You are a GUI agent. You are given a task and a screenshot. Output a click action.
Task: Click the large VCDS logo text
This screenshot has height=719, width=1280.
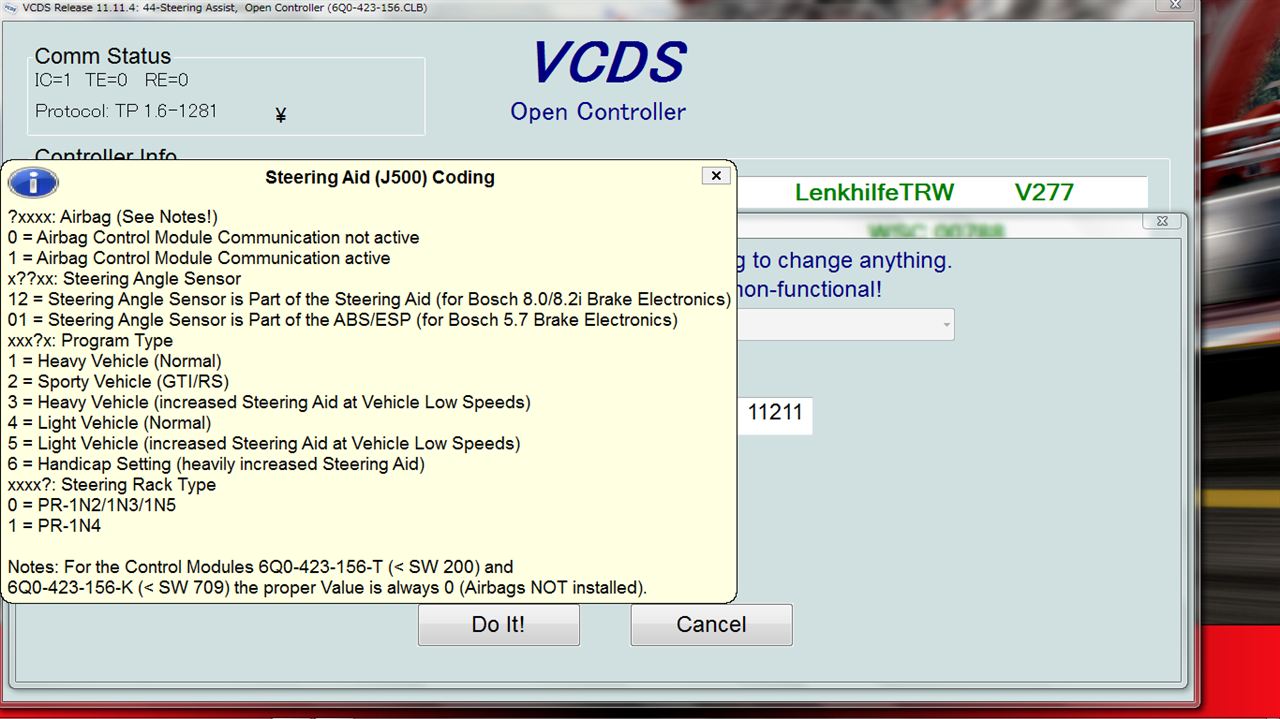pyautogui.click(x=608, y=63)
